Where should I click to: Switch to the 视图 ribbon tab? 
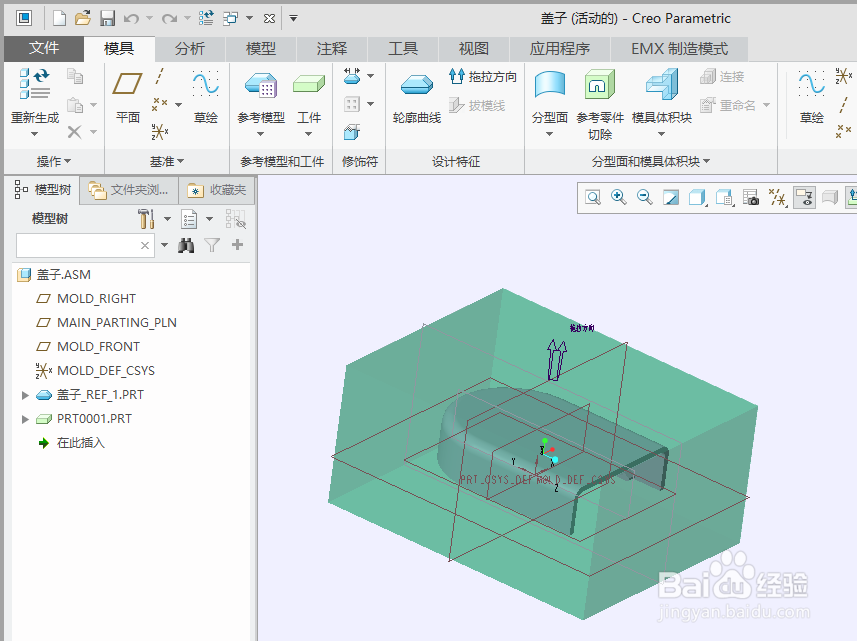click(x=474, y=49)
